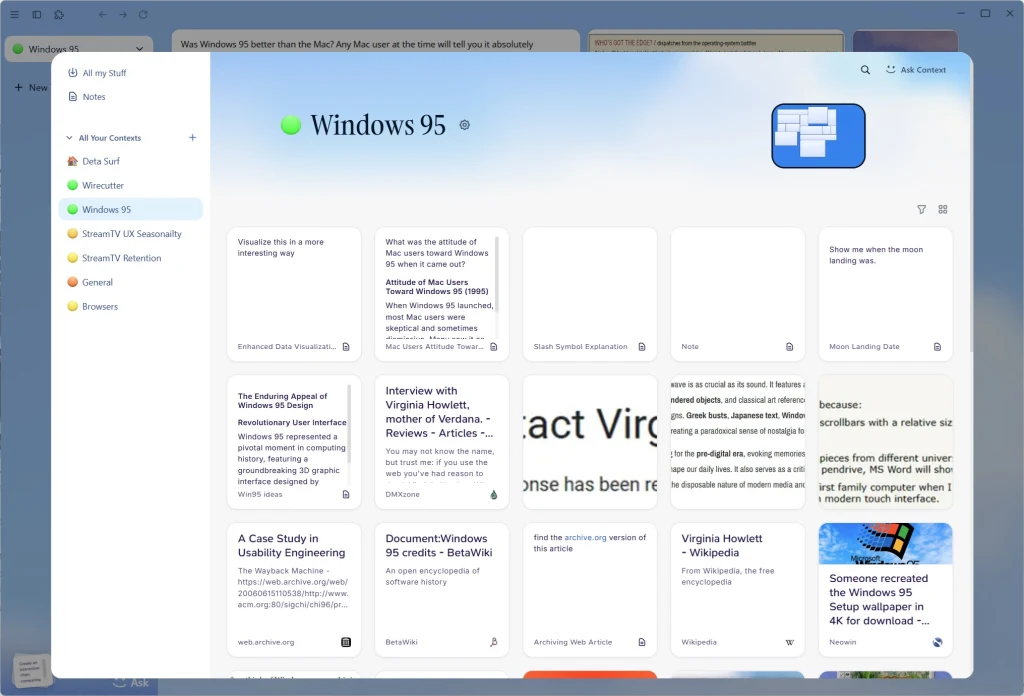Viewport: 1024px width, 696px height.
Task: Click the reload icon in top toolbar
Action: pyautogui.click(x=143, y=14)
